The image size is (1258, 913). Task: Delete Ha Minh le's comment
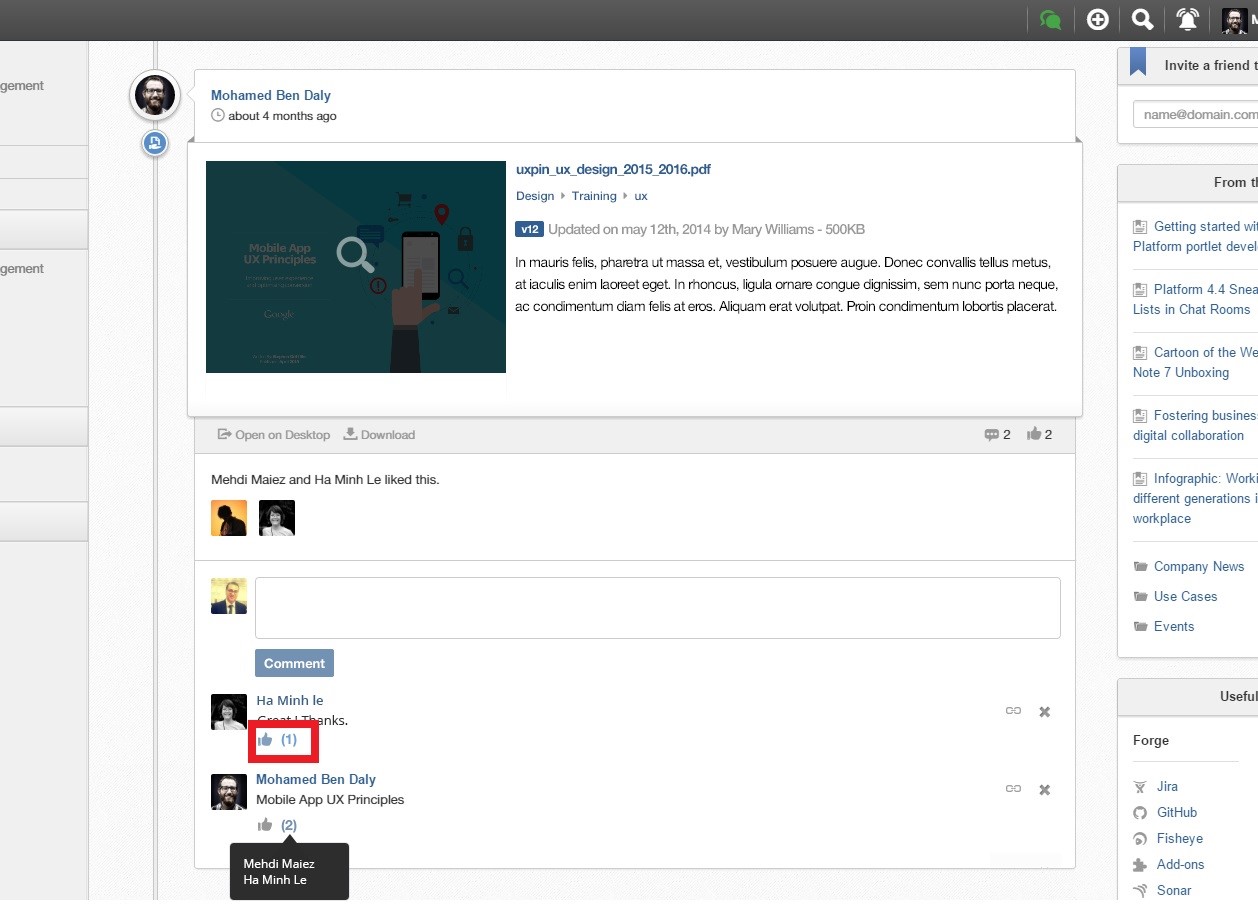pyautogui.click(x=1044, y=712)
